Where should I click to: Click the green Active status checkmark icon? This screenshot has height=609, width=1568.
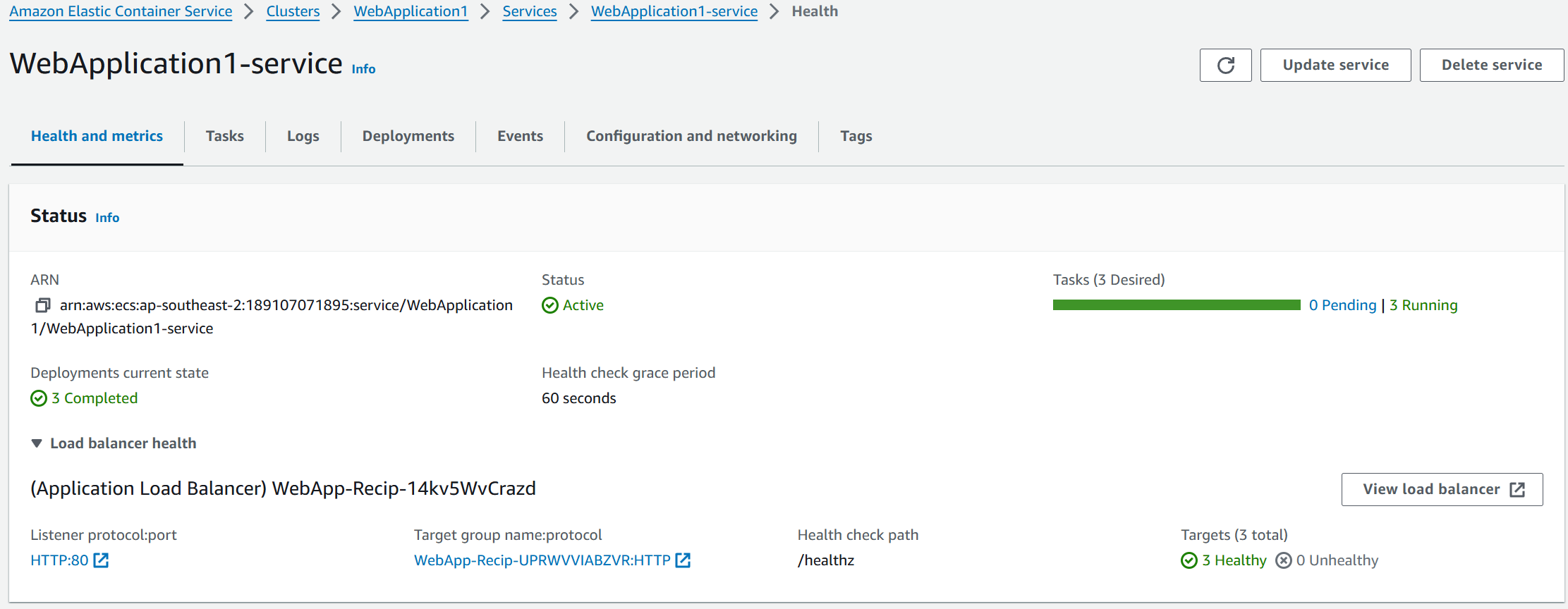(550, 305)
